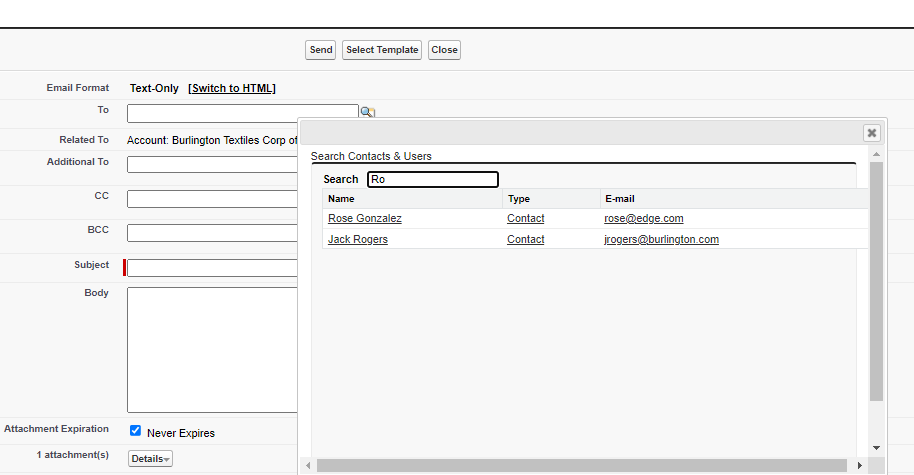Close the contact search popup with X
The height and width of the screenshot is (475, 914).
click(872, 133)
